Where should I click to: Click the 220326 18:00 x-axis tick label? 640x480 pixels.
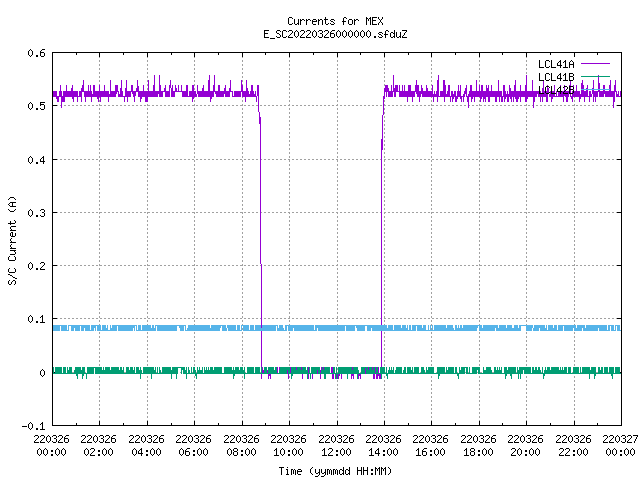(478, 446)
